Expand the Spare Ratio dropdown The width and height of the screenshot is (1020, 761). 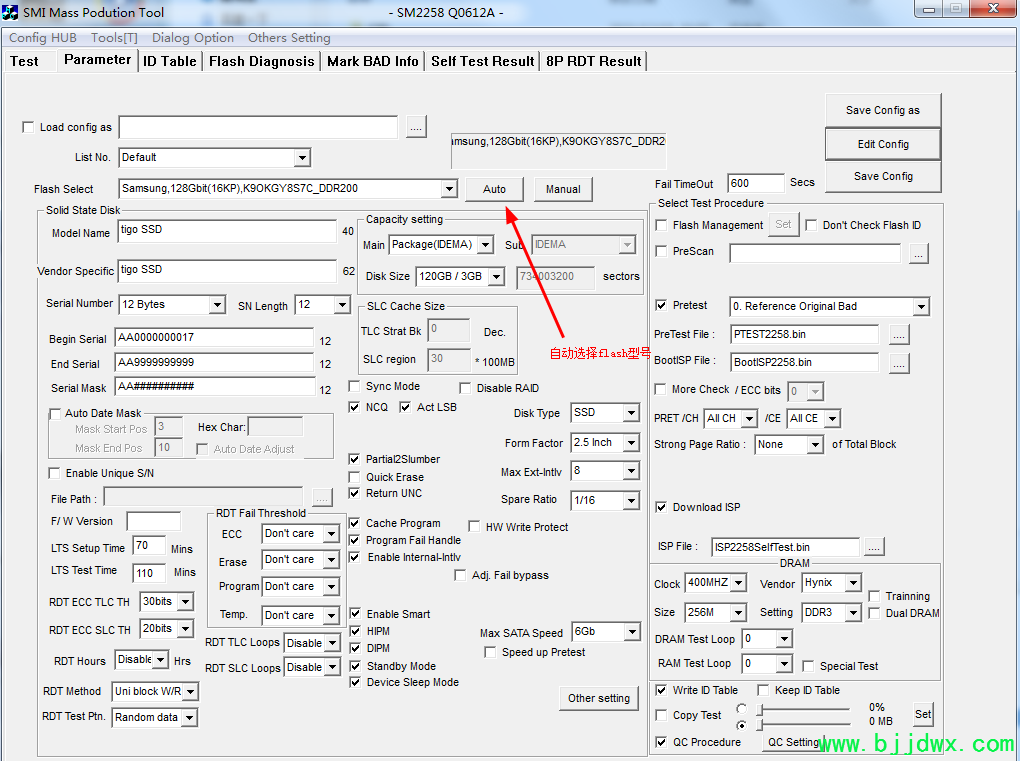(631, 500)
